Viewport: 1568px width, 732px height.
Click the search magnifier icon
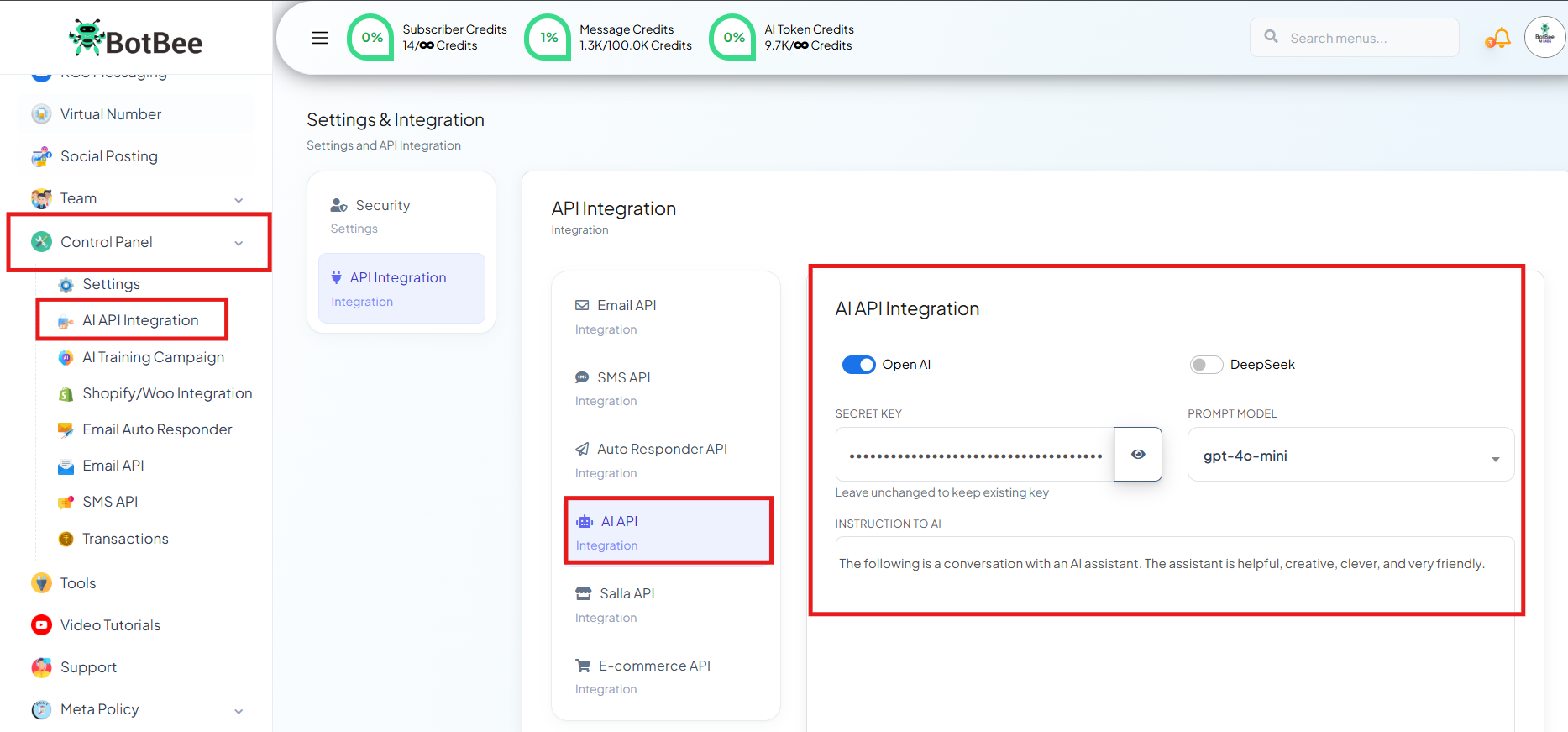tap(1272, 37)
